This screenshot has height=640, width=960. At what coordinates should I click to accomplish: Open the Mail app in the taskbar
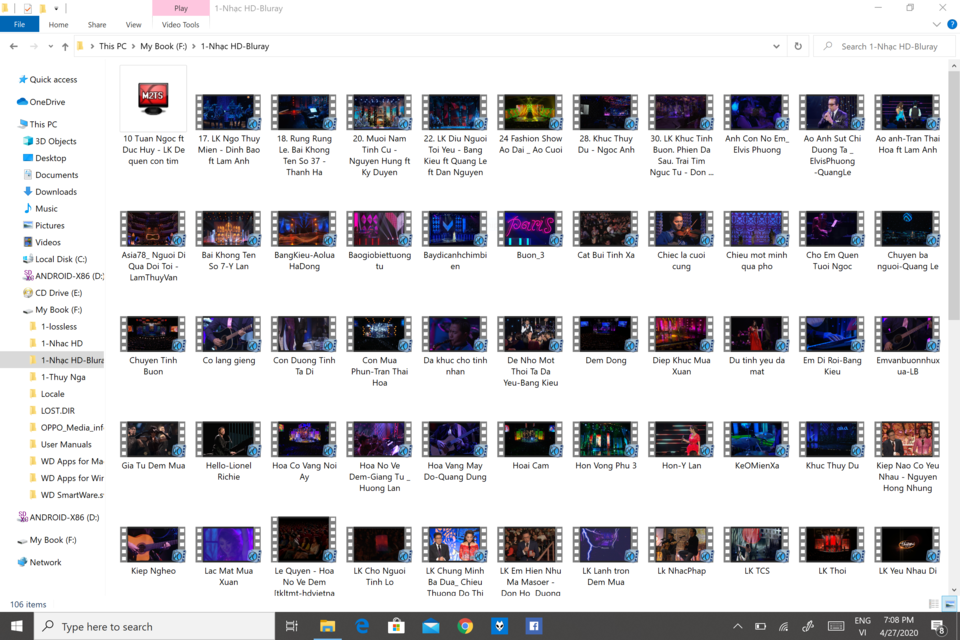click(x=431, y=626)
